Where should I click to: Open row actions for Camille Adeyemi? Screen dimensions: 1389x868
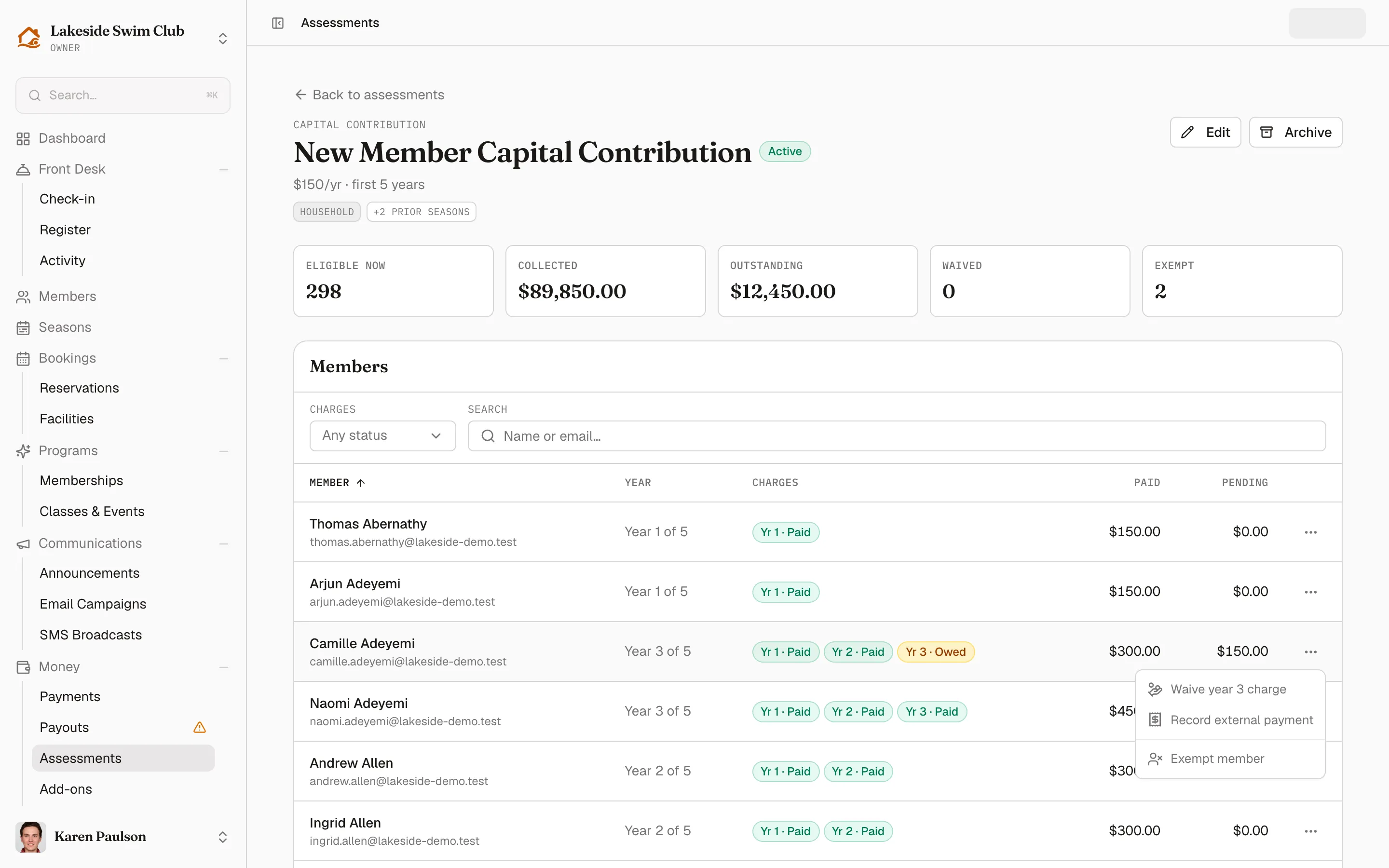coord(1310,651)
